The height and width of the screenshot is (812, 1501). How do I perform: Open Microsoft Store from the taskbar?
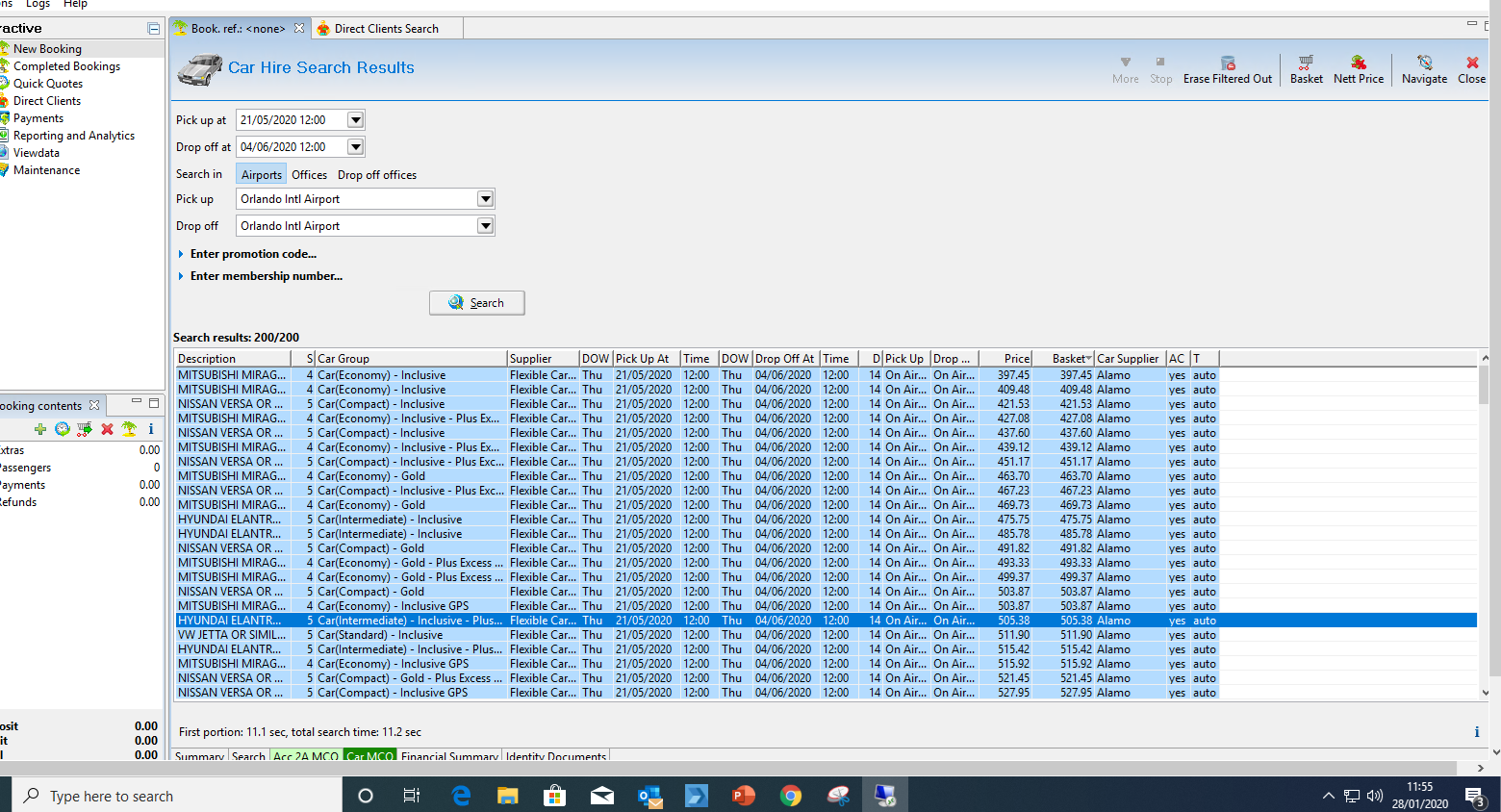(x=555, y=796)
